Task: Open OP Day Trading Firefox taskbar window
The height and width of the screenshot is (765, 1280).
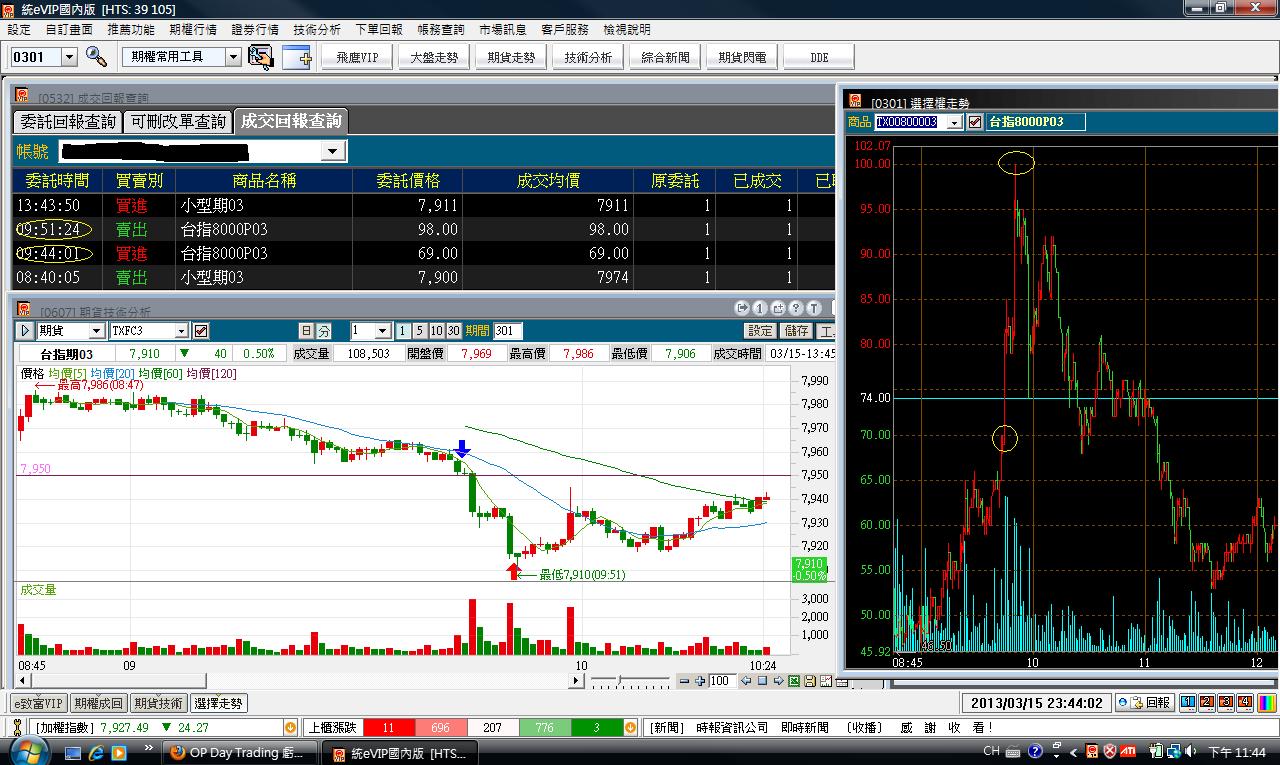Action: pos(238,752)
